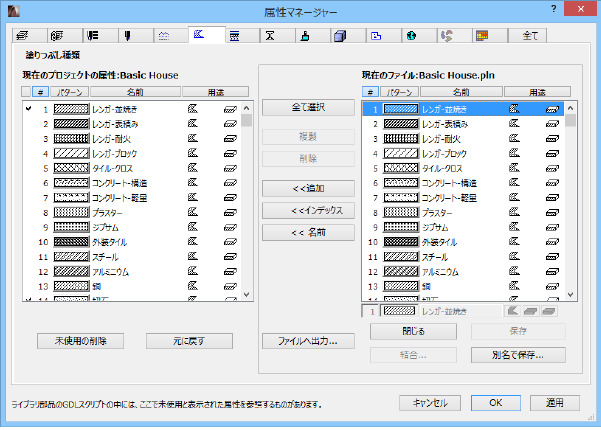601x430 pixels.
Task: Click the 適用 button
Action: point(555,403)
